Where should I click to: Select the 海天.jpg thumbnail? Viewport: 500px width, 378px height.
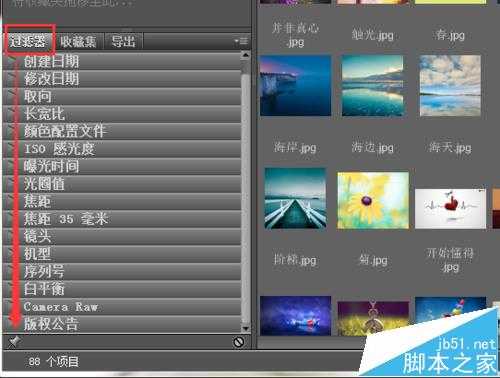[450, 86]
